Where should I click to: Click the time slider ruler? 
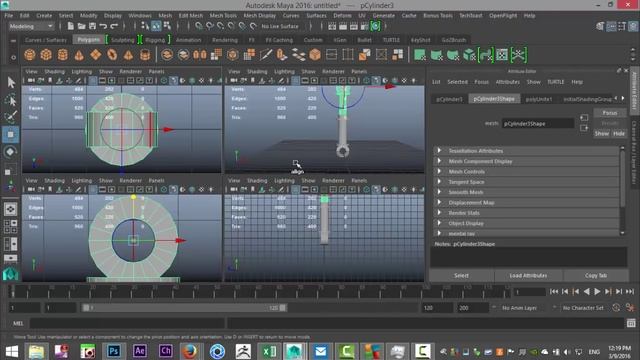pyautogui.click(x=260, y=291)
